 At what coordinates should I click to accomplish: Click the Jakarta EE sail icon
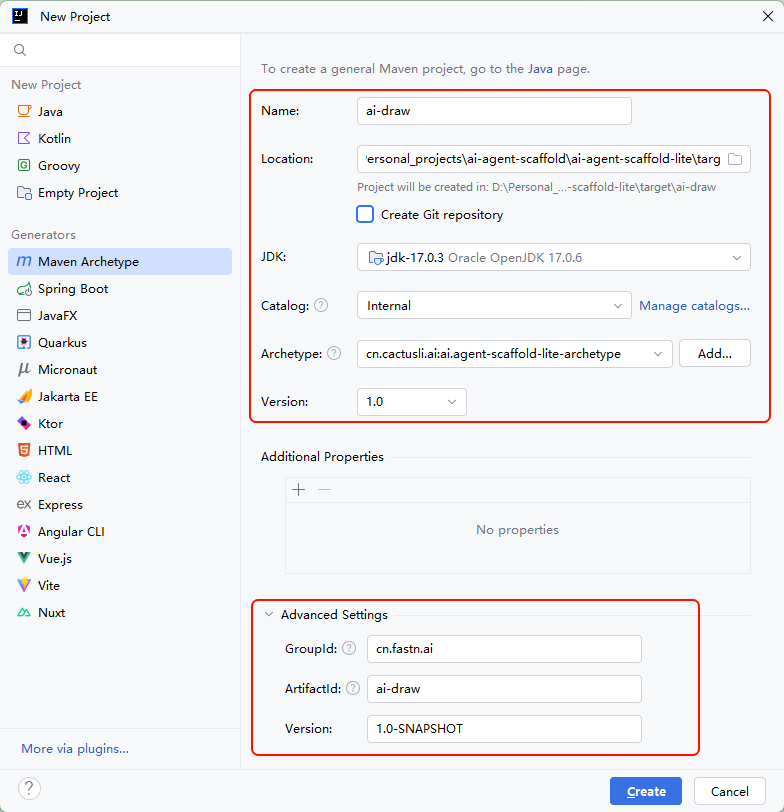pos(24,397)
